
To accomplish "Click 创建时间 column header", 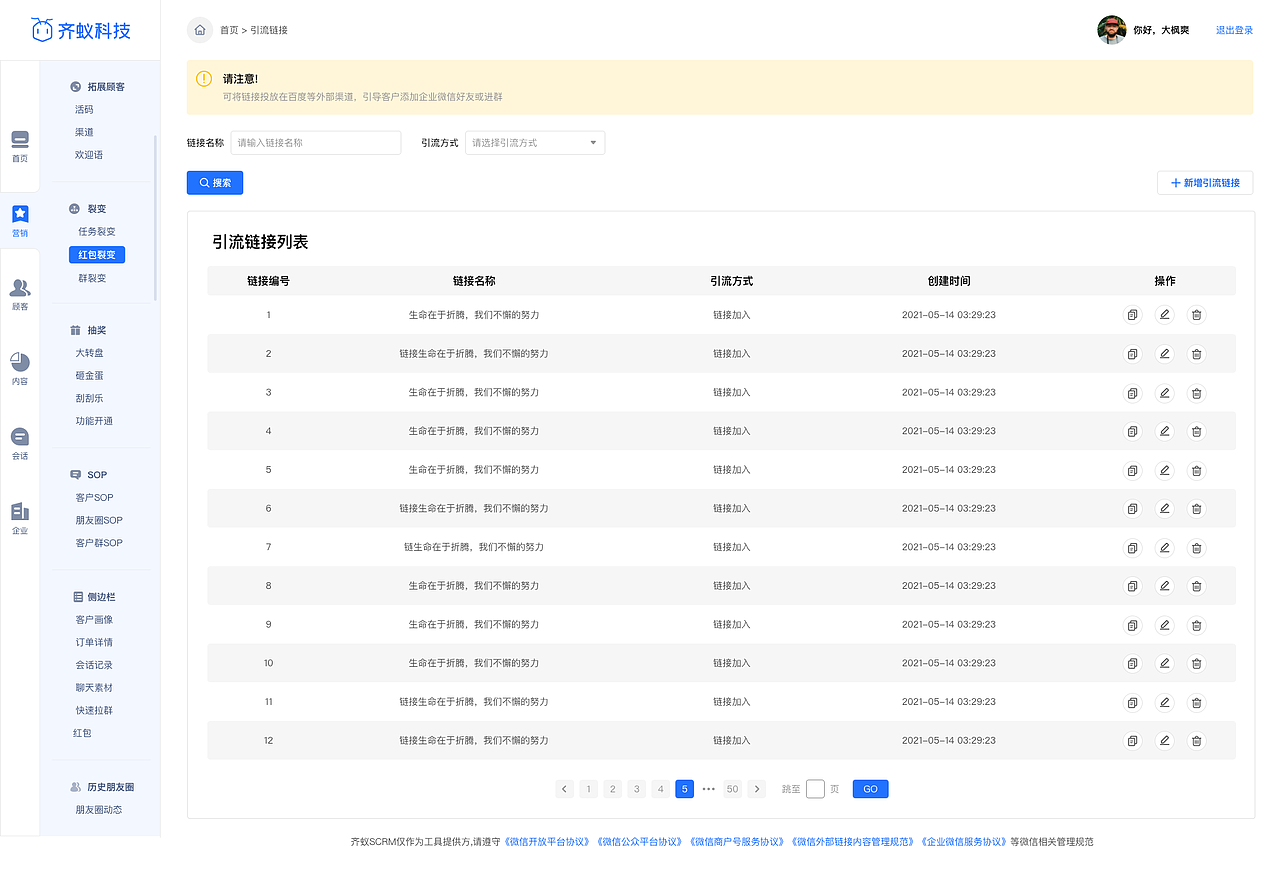I will tap(948, 281).
